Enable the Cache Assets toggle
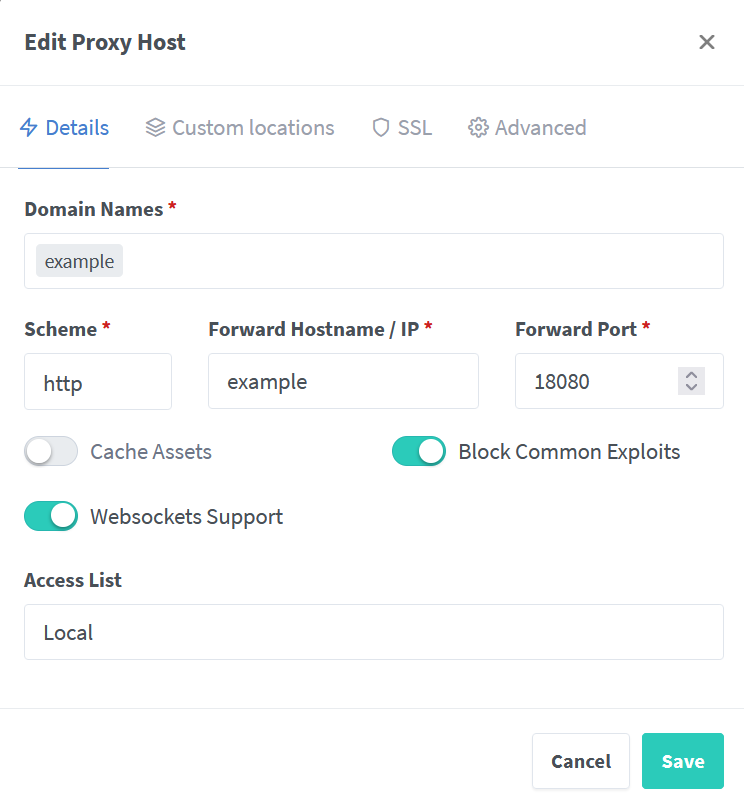The width and height of the screenshot is (744, 810). 51,451
